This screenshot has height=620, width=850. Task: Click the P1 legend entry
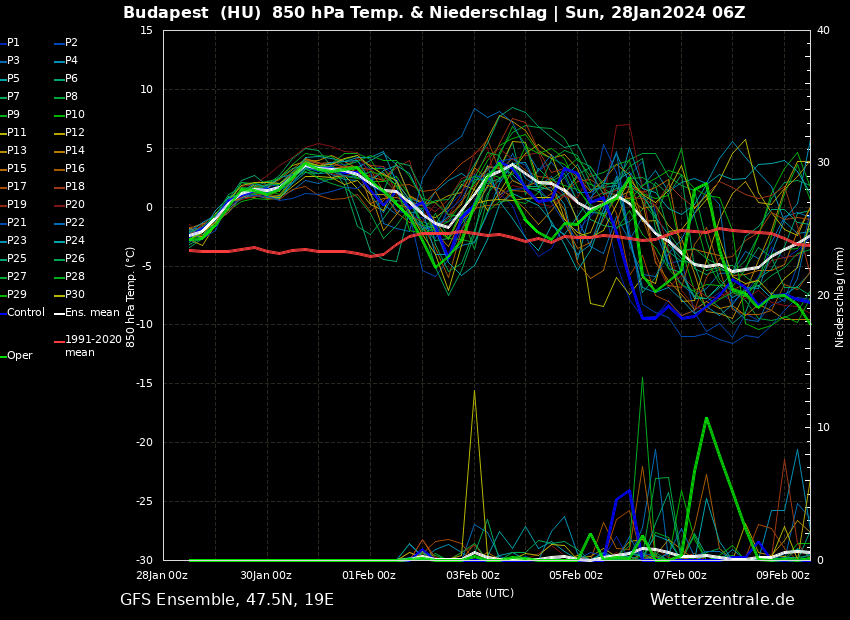pos(14,43)
